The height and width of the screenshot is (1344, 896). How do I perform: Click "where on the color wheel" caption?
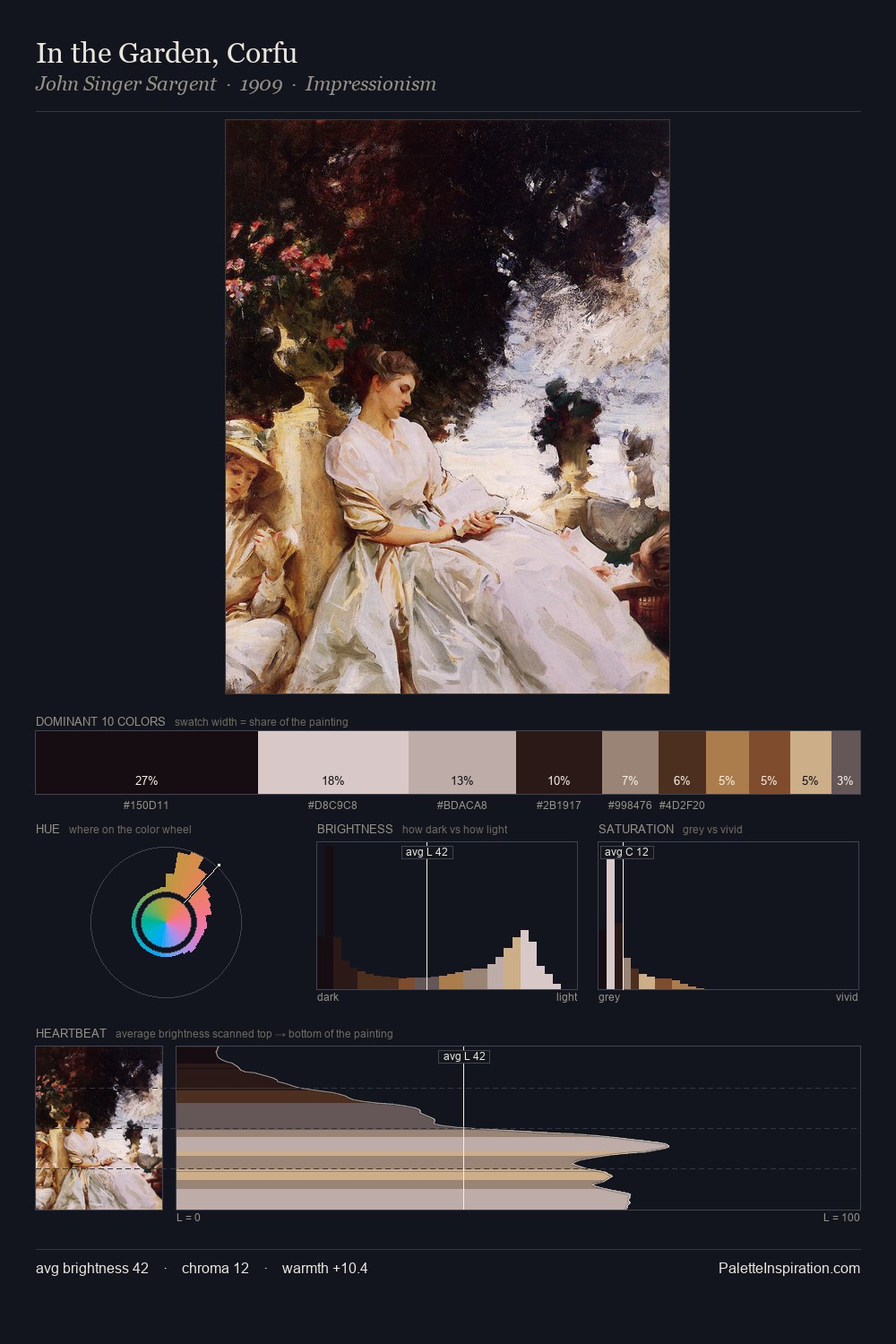[130, 830]
